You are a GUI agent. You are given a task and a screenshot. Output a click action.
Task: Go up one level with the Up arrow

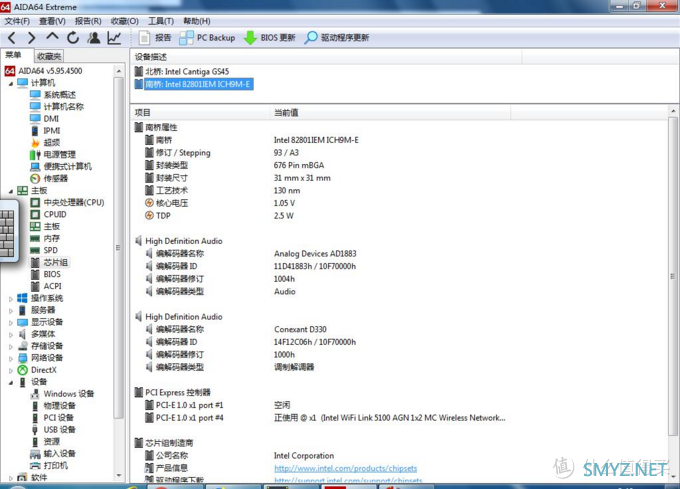tap(52, 37)
